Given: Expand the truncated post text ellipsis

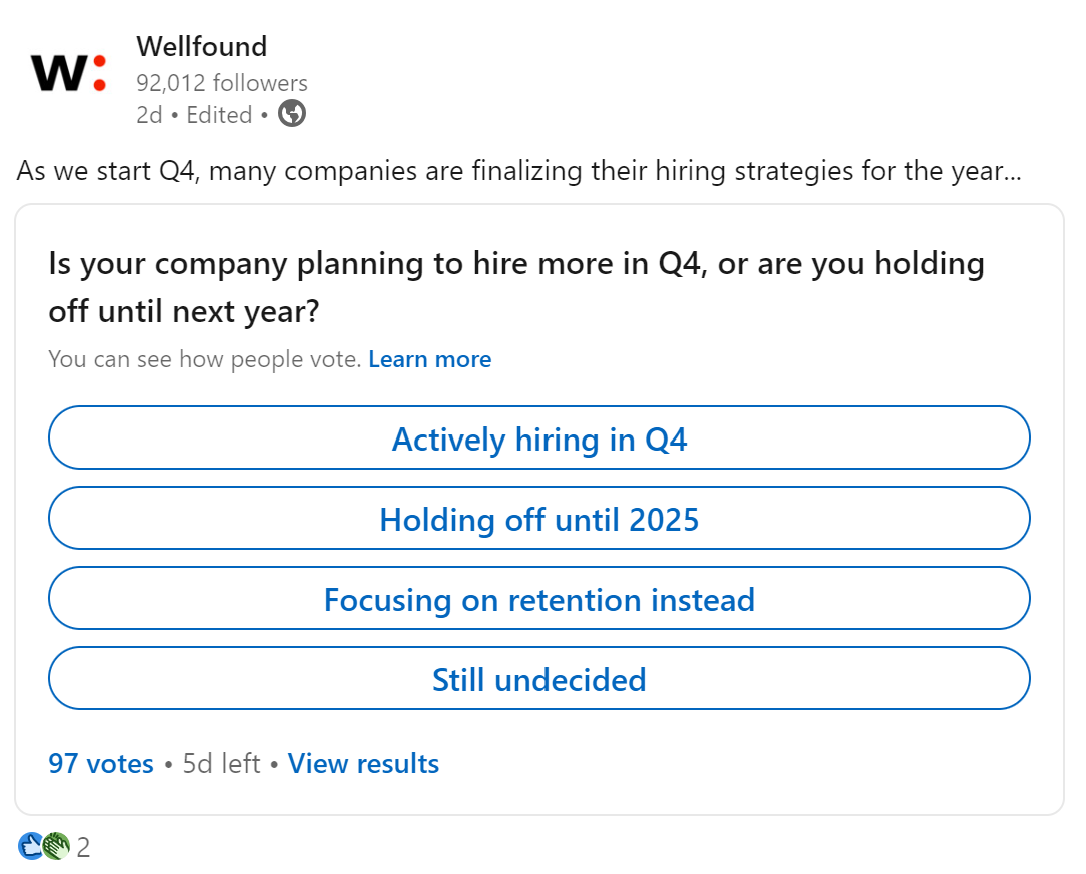Looking at the screenshot, I should pyautogui.click(x=1011, y=171).
